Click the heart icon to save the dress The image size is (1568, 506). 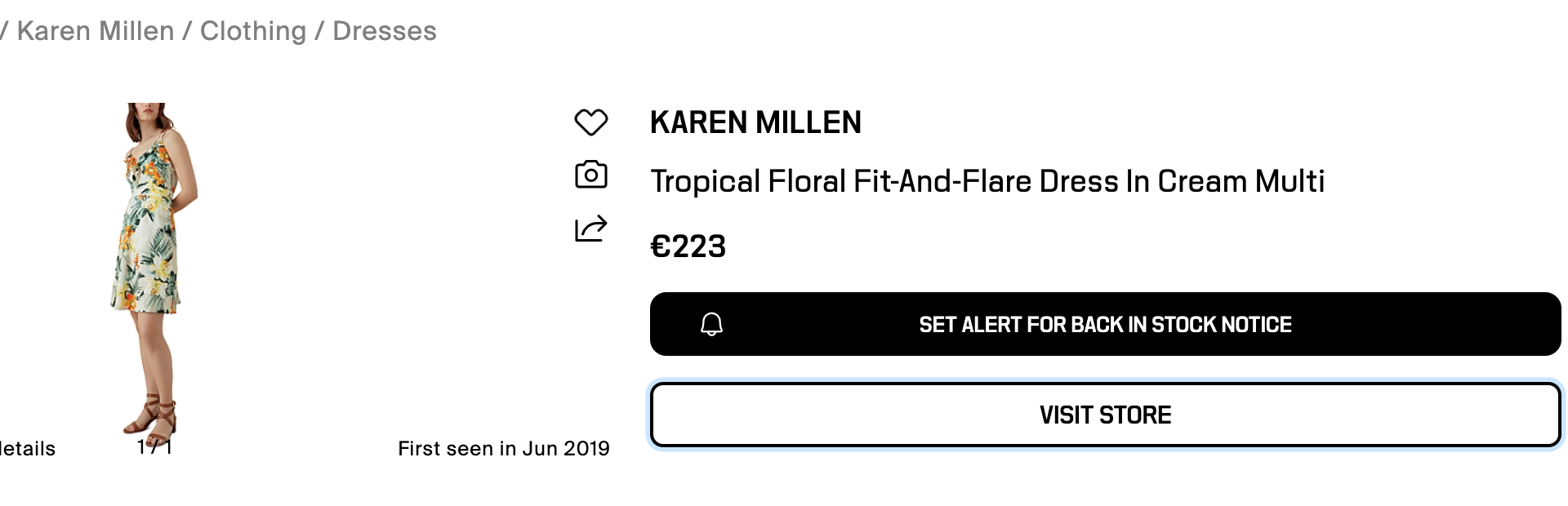(x=590, y=122)
